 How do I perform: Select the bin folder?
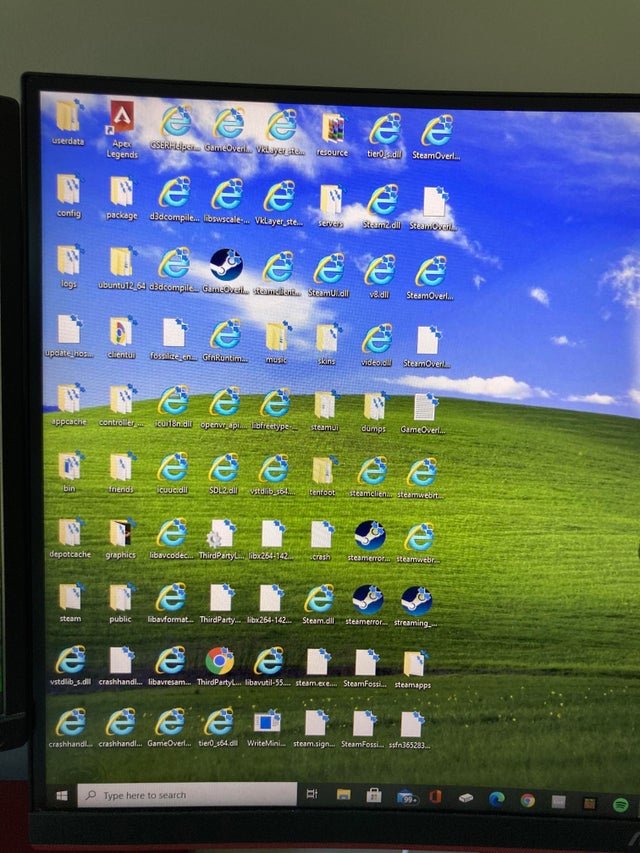(70, 466)
